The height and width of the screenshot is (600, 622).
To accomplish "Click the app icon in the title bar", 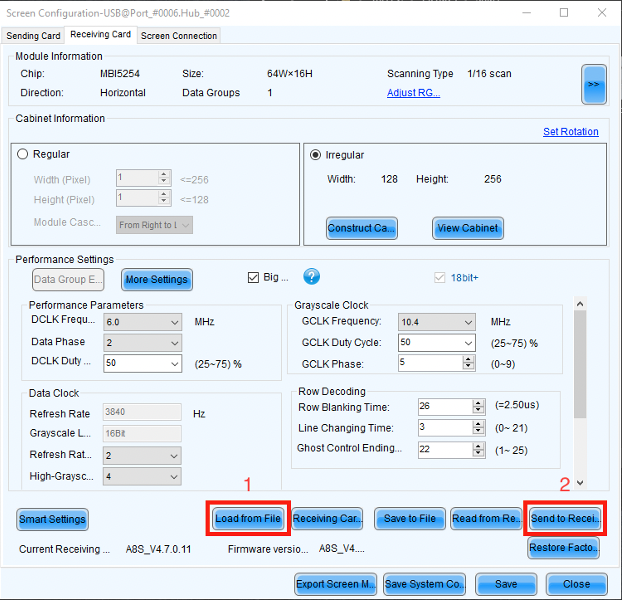I will [11, 12].
